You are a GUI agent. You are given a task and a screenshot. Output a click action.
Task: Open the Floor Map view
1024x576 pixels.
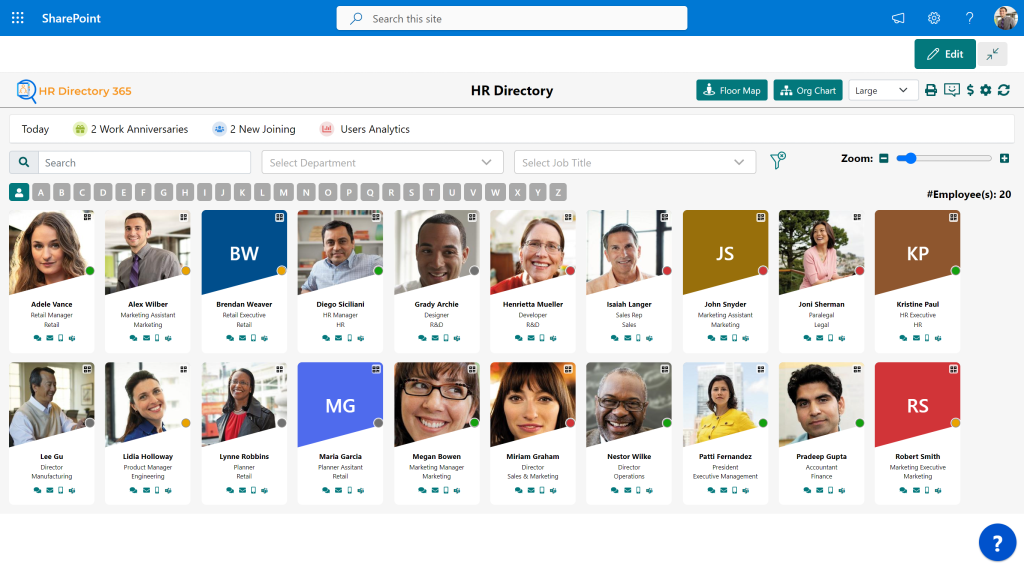[731, 89]
